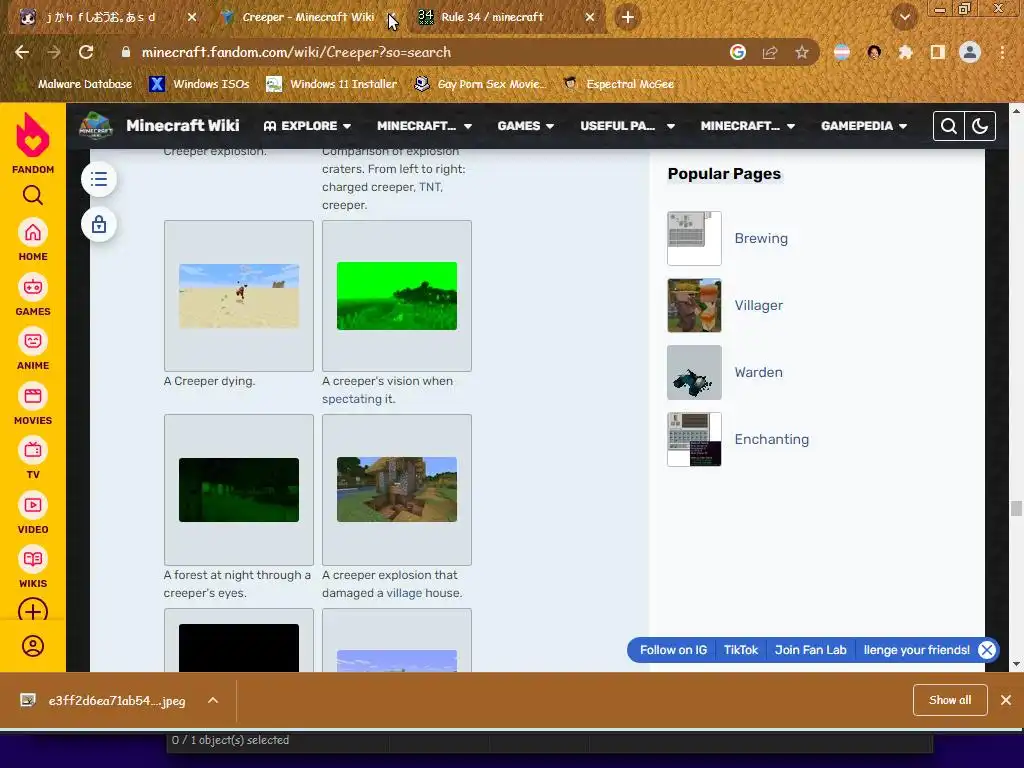Close the downloads bar
This screenshot has height=768, width=1024.
coord(1006,700)
